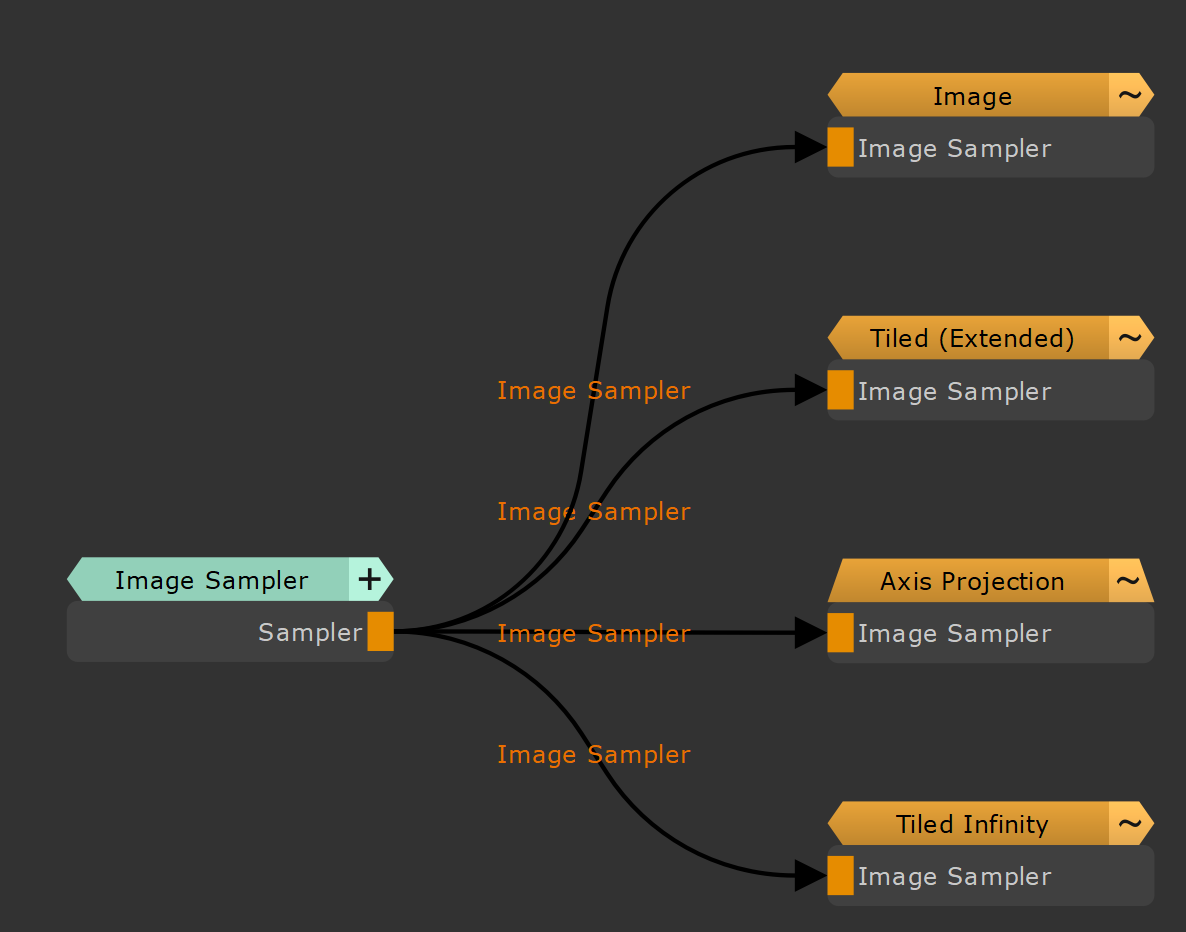The height and width of the screenshot is (932, 1186).
Task: Click the Image Sampler input label under Image
Action: point(954,149)
